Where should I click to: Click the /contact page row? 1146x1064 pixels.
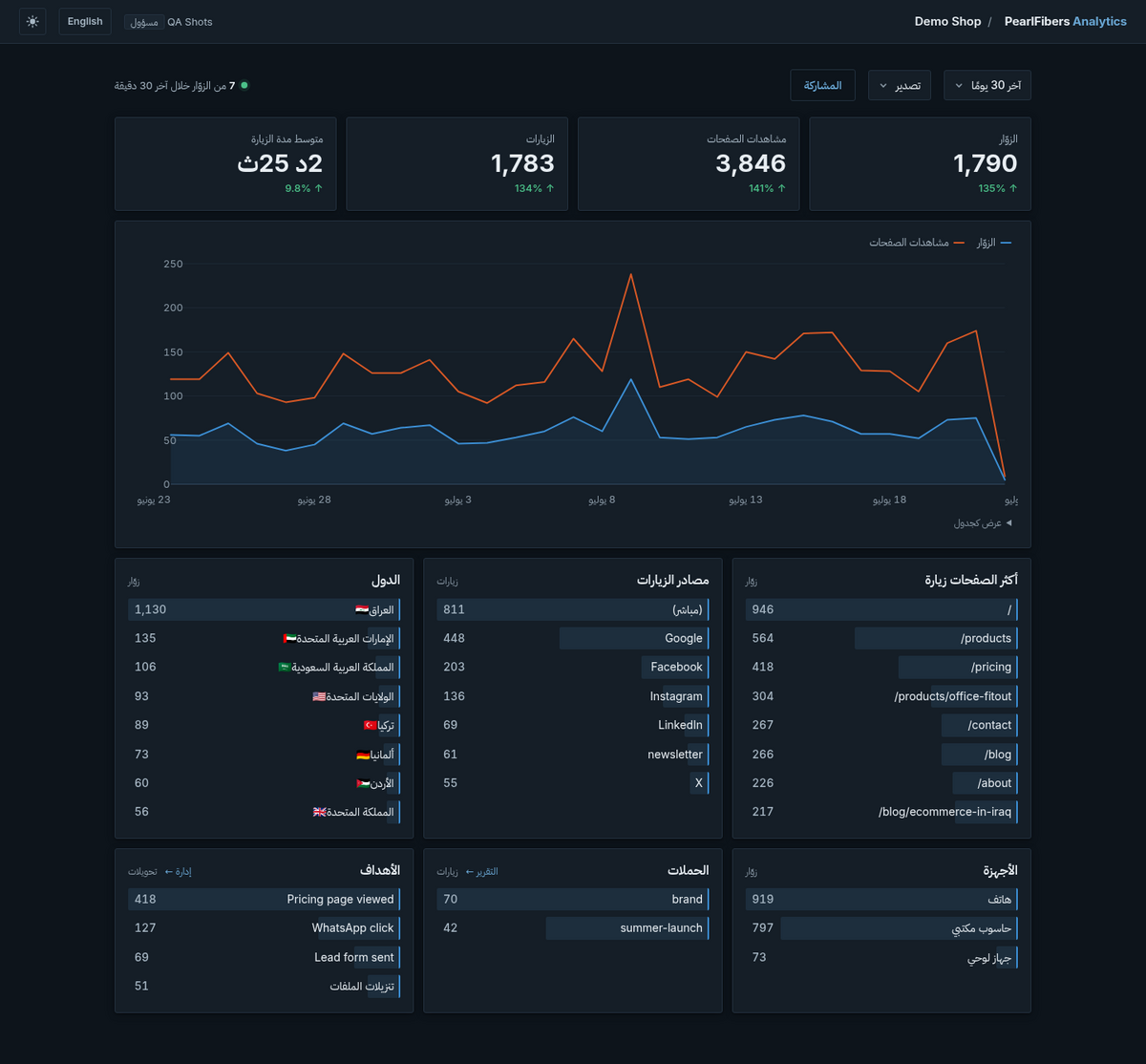882,725
